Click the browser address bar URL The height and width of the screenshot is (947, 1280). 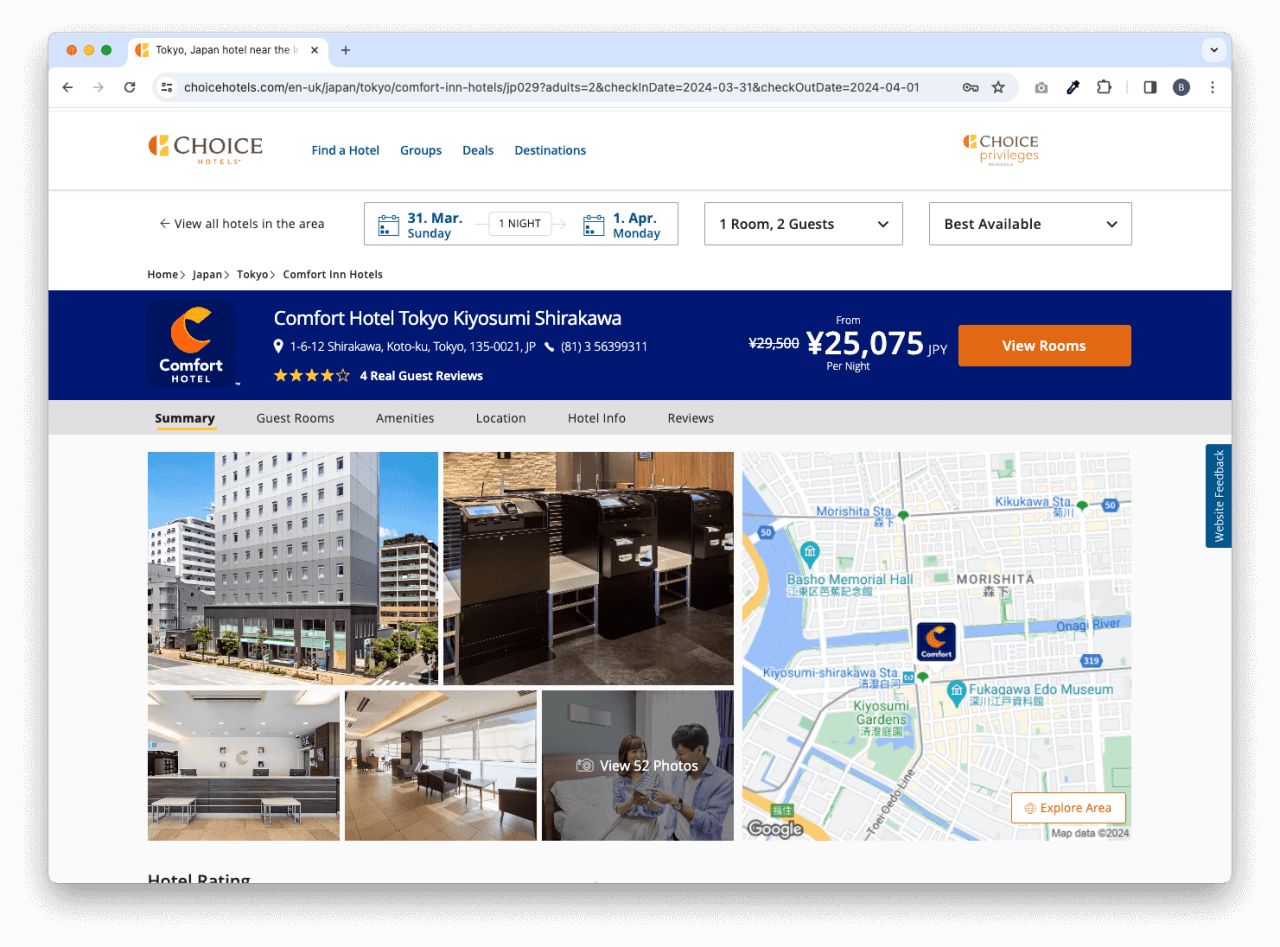coord(551,87)
